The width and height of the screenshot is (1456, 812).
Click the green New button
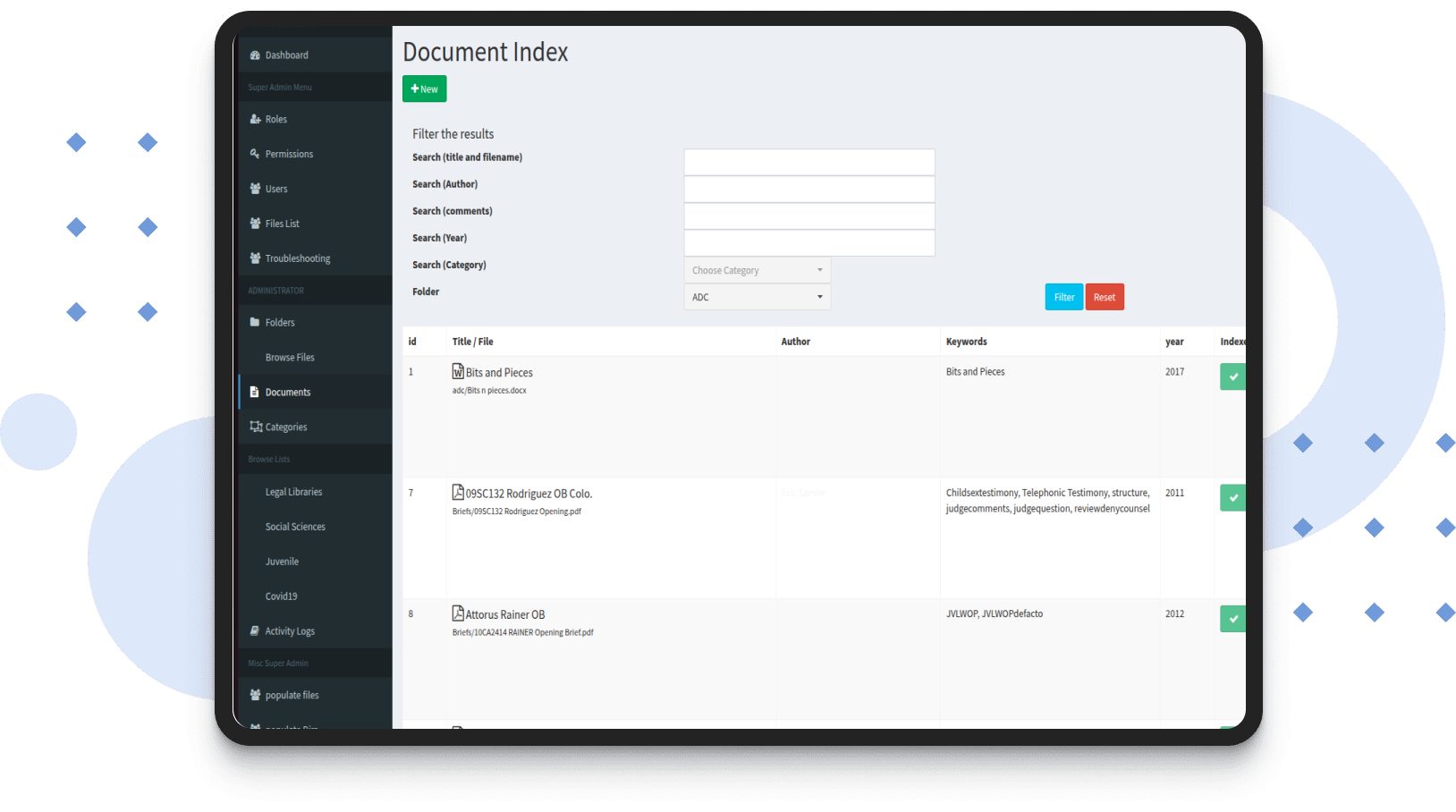[x=424, y=89]
